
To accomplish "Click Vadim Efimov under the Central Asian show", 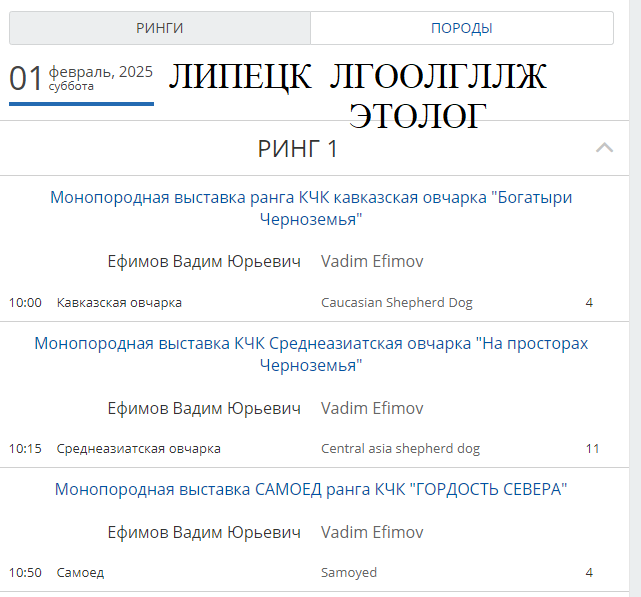I will pos(372,408).
